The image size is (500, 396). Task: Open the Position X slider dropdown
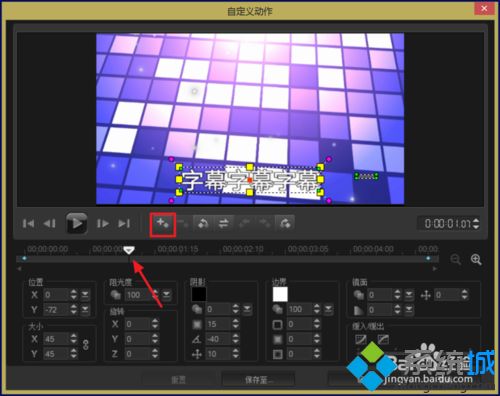[85, 295]
